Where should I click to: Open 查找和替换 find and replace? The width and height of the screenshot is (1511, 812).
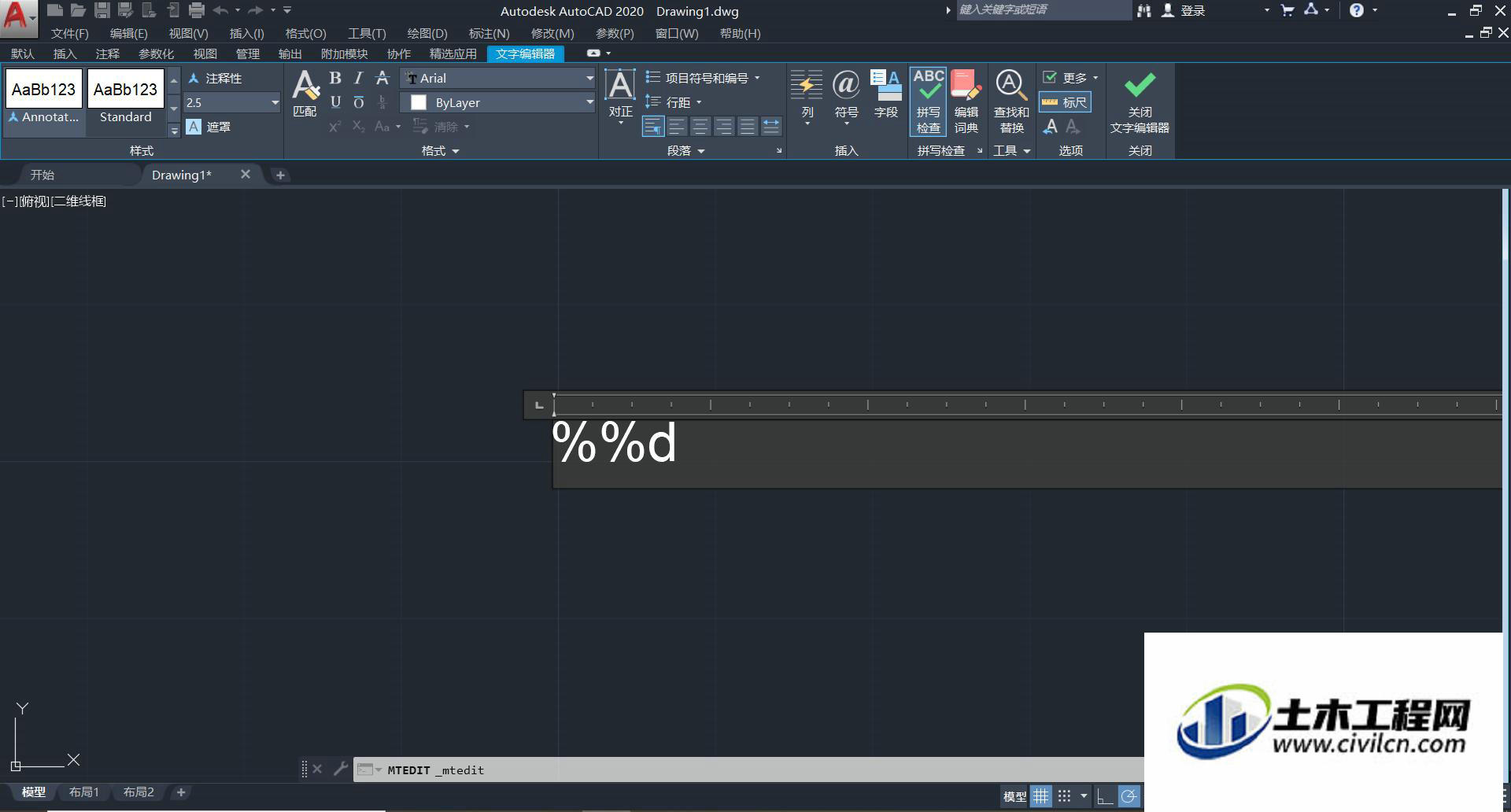(1011, 101)
